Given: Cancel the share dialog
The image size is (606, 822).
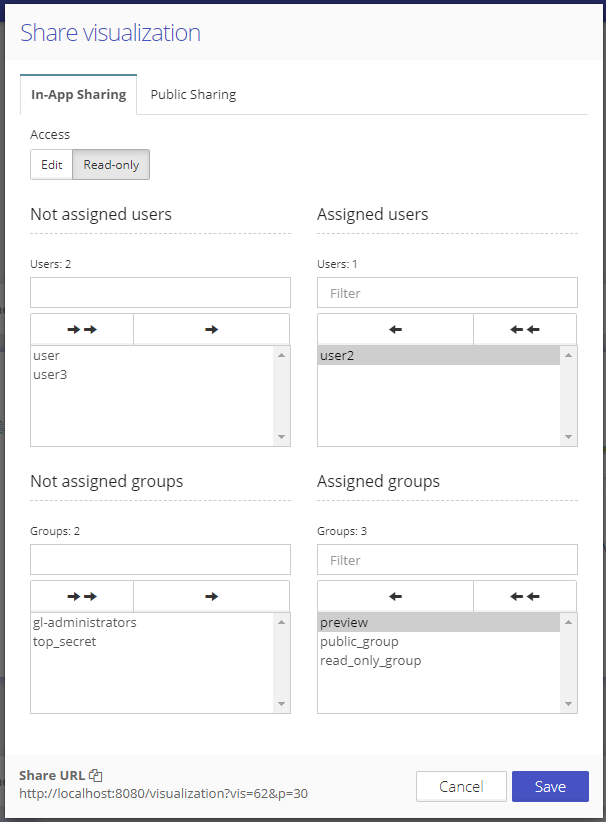Looking at the screenshot, I should pos(461,787).
